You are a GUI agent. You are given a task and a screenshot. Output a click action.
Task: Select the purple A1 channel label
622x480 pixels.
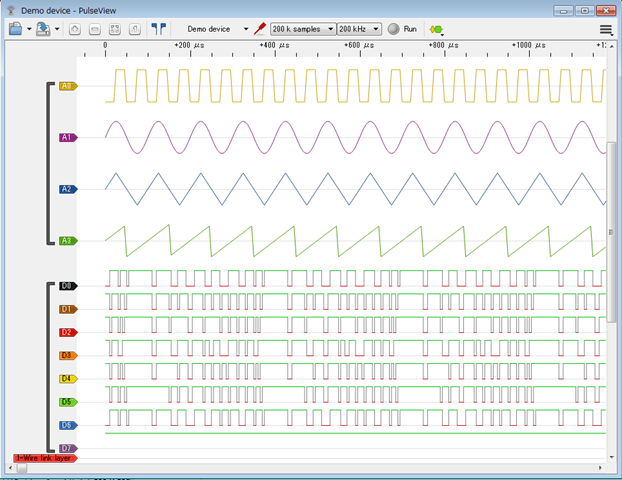coord(68,137)
